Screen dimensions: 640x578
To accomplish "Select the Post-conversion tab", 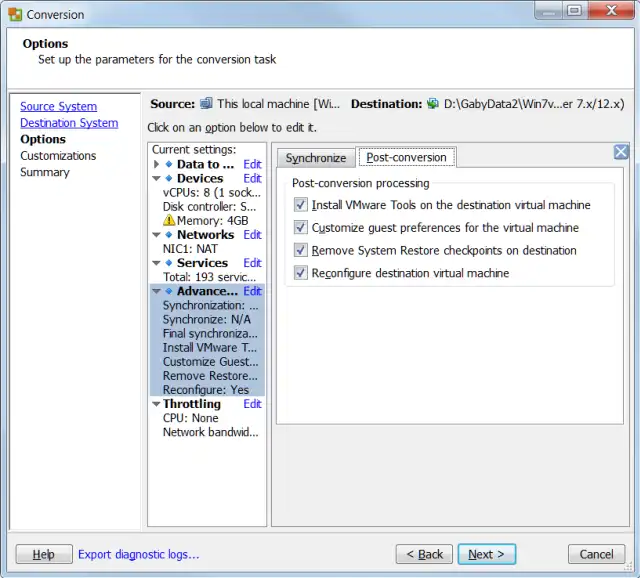I will tap(406, 157).
